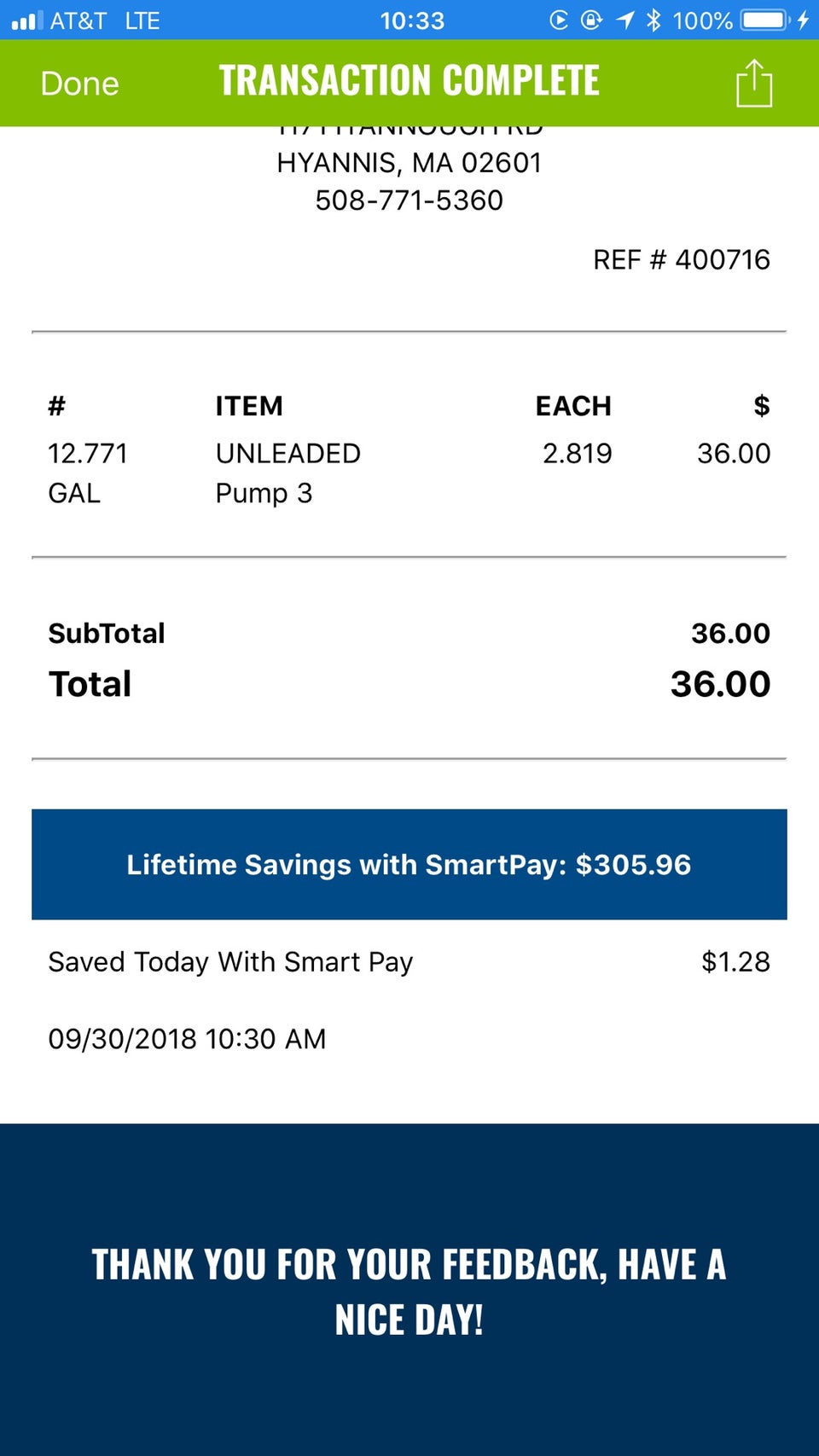The height and width of the screenshot is (1456, 819).
Task: Tap the thank you feedback message banner
Action: [409, 1291]
